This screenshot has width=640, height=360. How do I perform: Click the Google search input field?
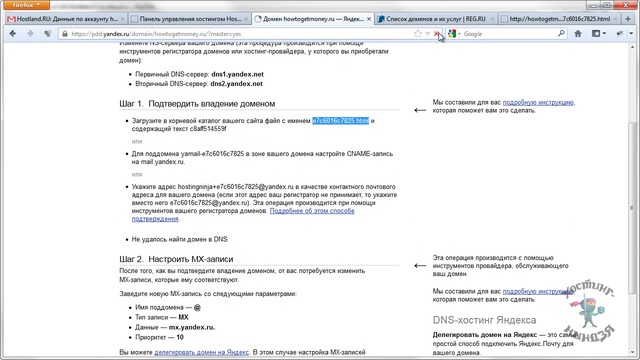[509, 34]
